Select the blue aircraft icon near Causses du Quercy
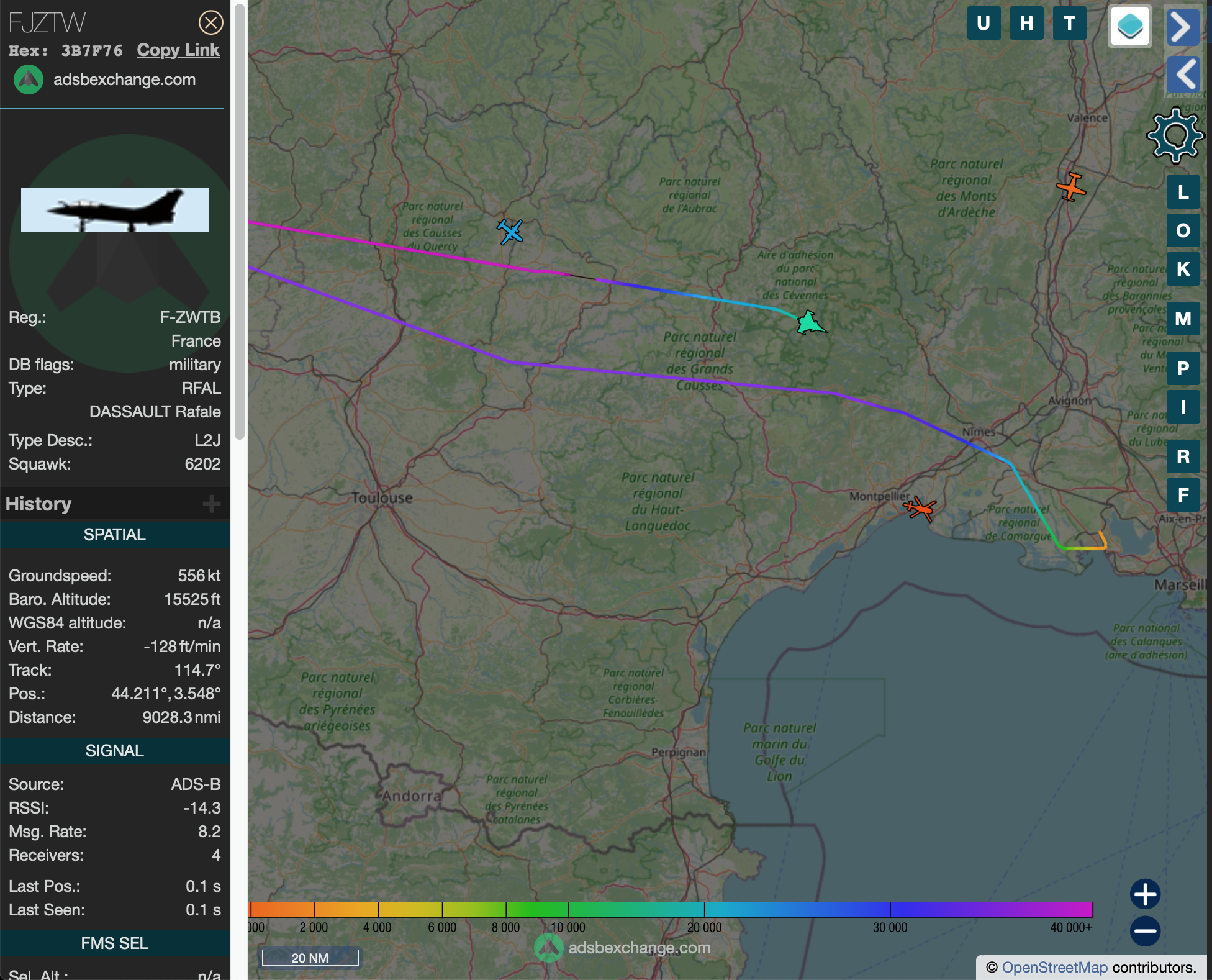Screen dimensions: 1212x980 click(x=510, y=232)
